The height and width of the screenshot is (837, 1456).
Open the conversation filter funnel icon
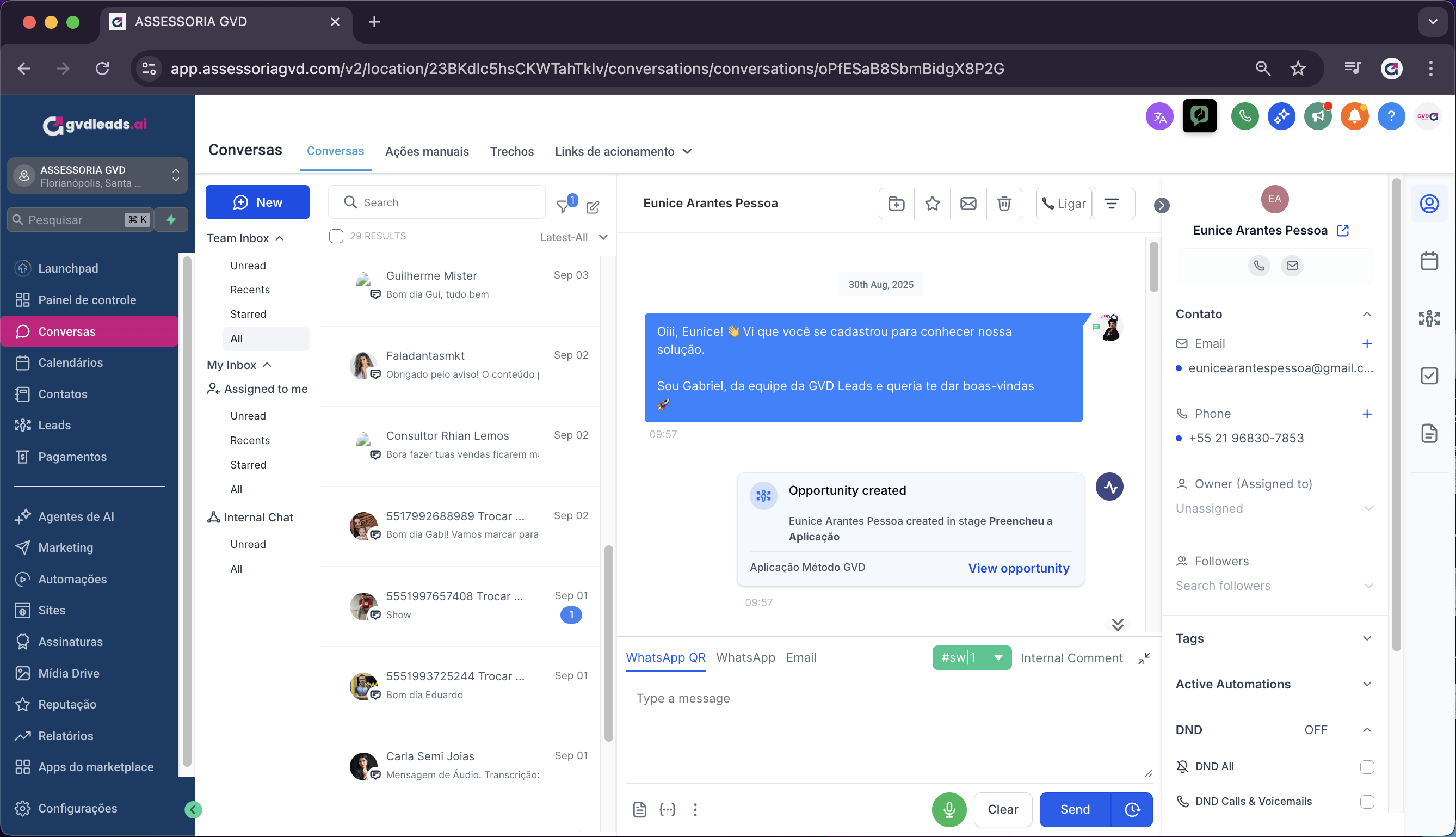click(x=564, y=206)
